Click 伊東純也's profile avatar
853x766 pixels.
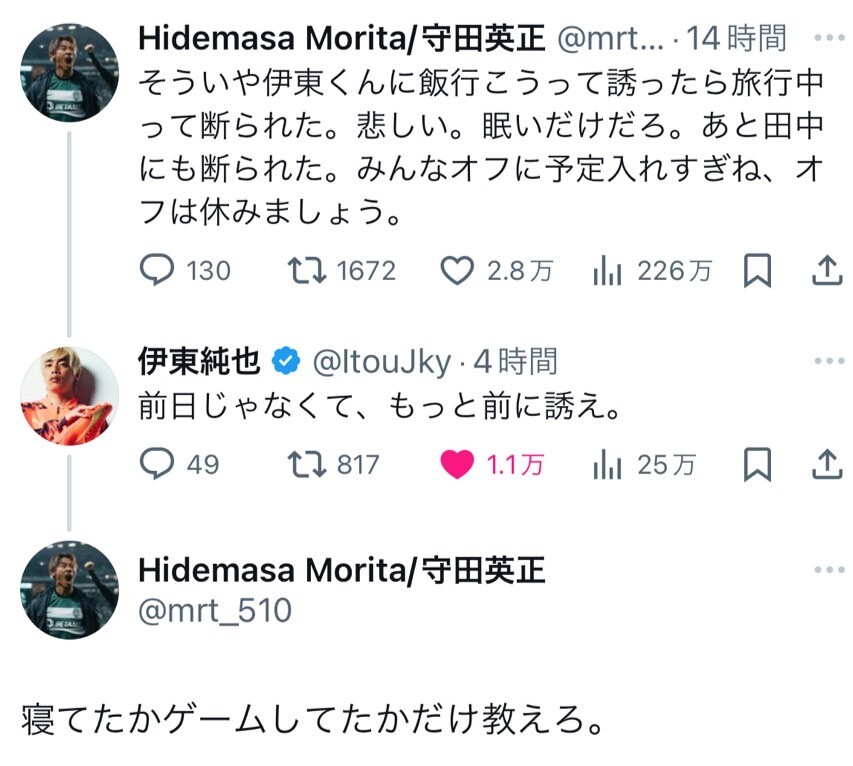(x=69, y=396)
